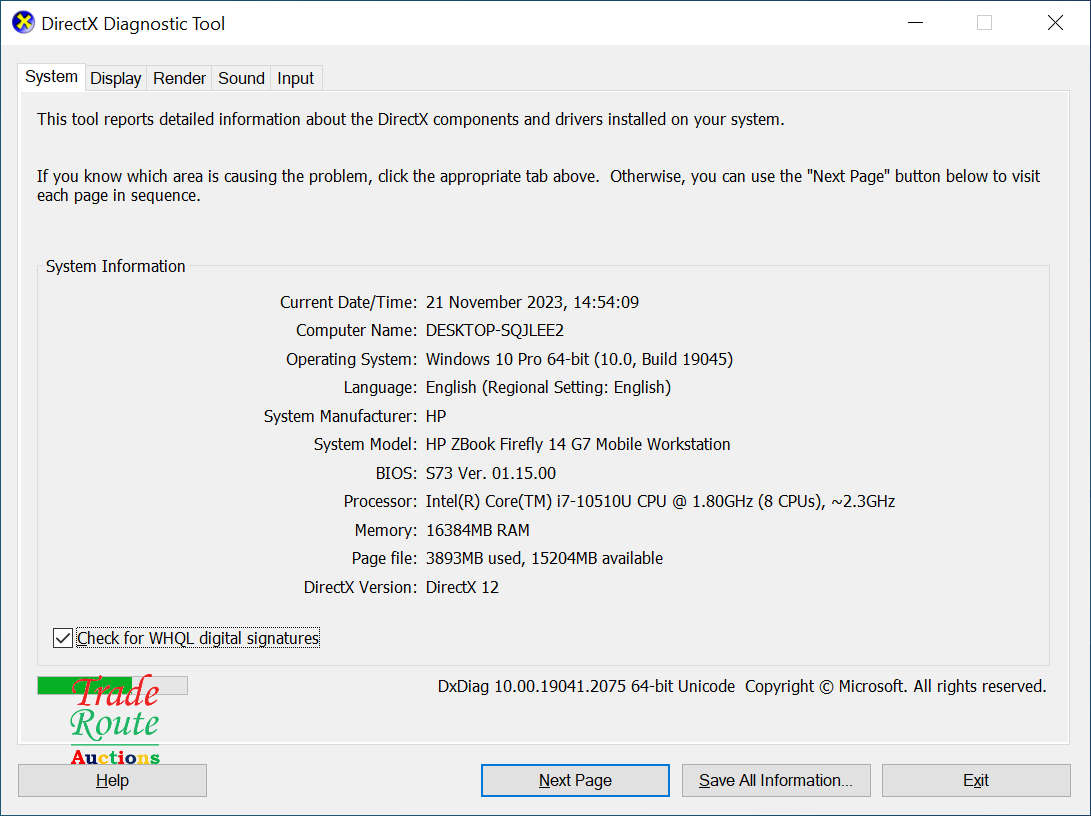This screenshot has width=1091, height=816.
Task: Click the Trade Route Auctions logo
Action: coord(115,722)
